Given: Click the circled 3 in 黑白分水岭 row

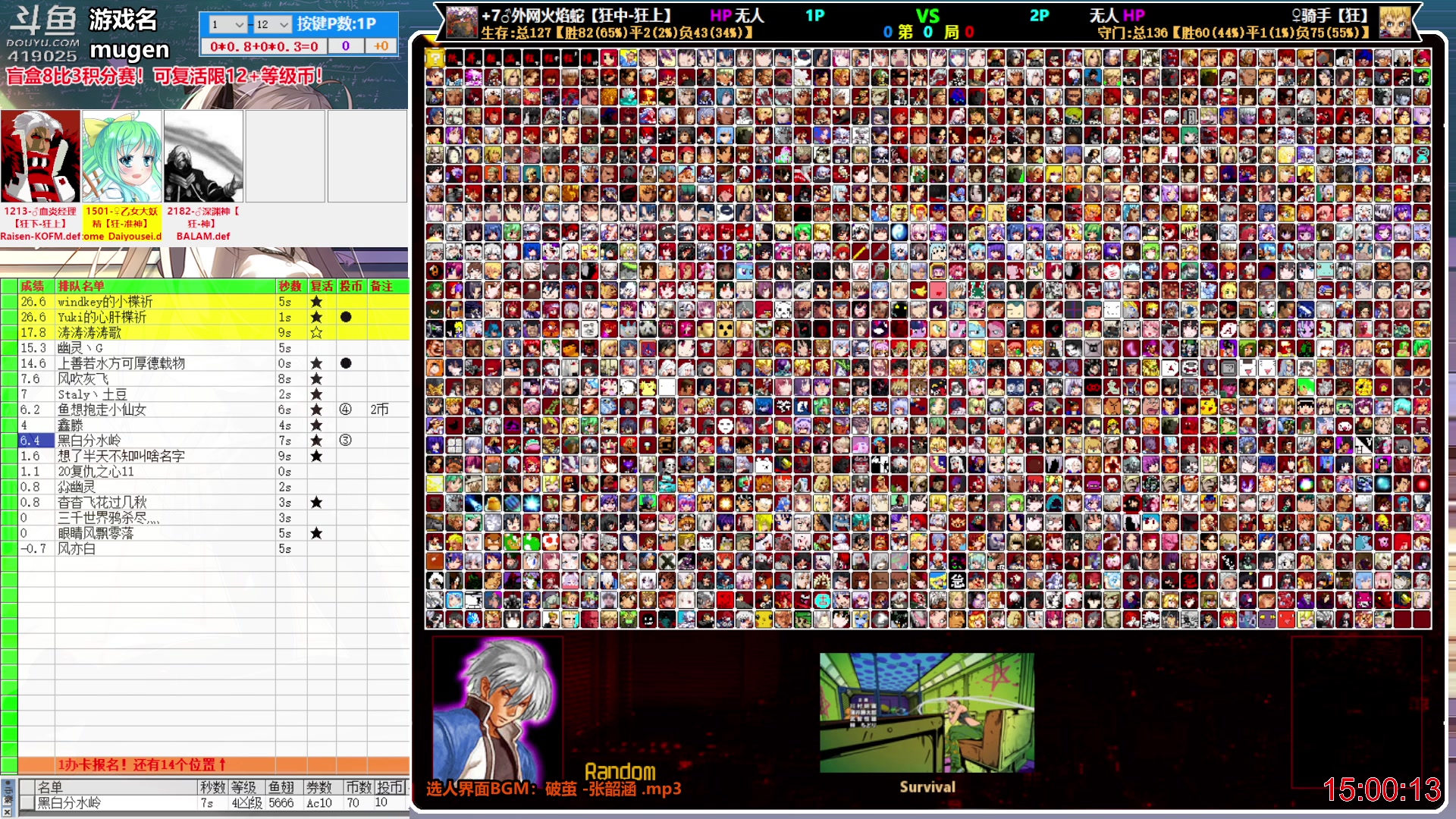Looking at the screenshot, I should coord(346,441).
